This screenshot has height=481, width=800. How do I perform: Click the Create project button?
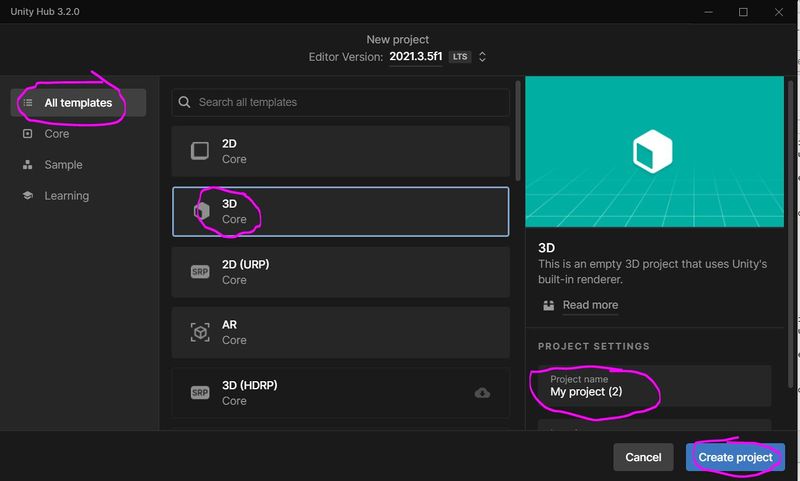(735, 457)
